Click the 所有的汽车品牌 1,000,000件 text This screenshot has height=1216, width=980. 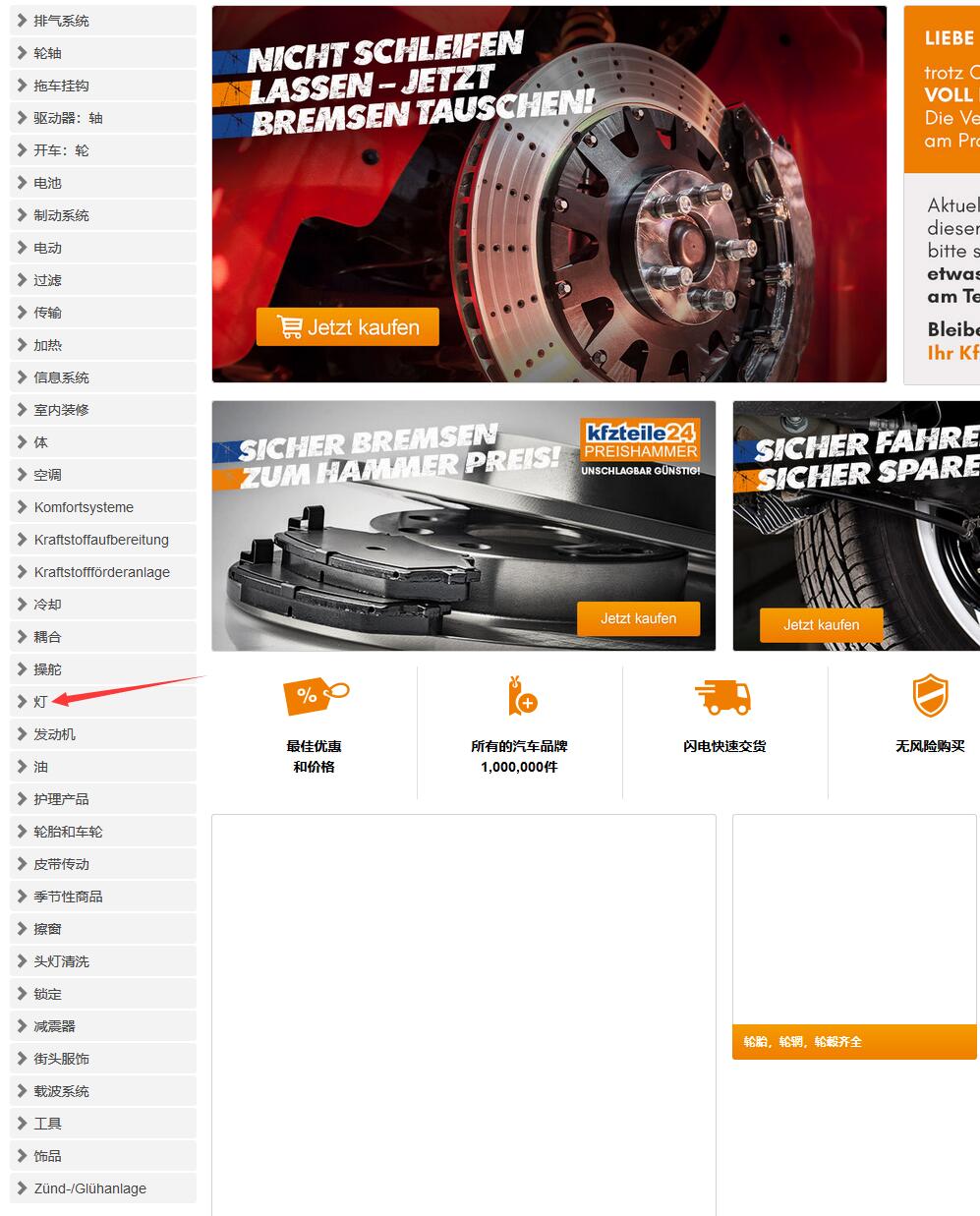coord(519,756)
